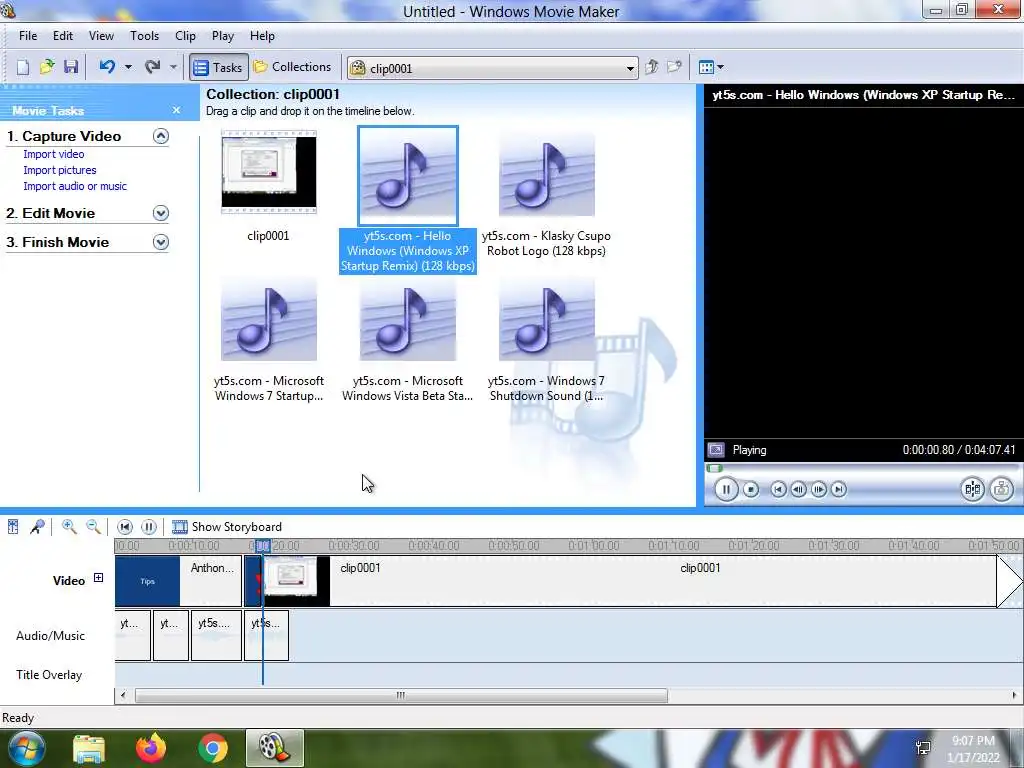Viewport: 1024px width, 768px height.
Task: Open the Windows Start menu
Action: (x=26, y=748)
